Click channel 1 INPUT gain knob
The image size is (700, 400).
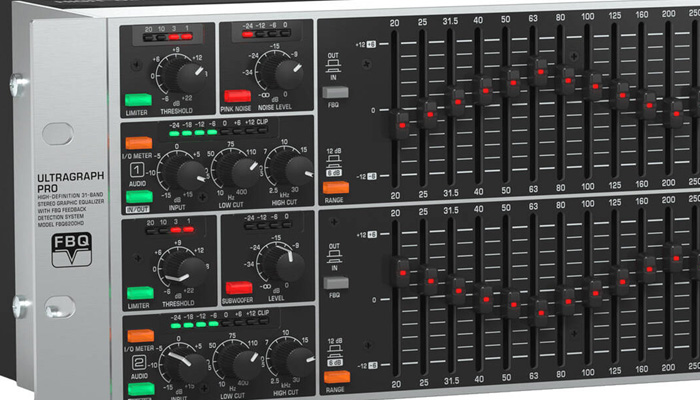pos(186,172)
